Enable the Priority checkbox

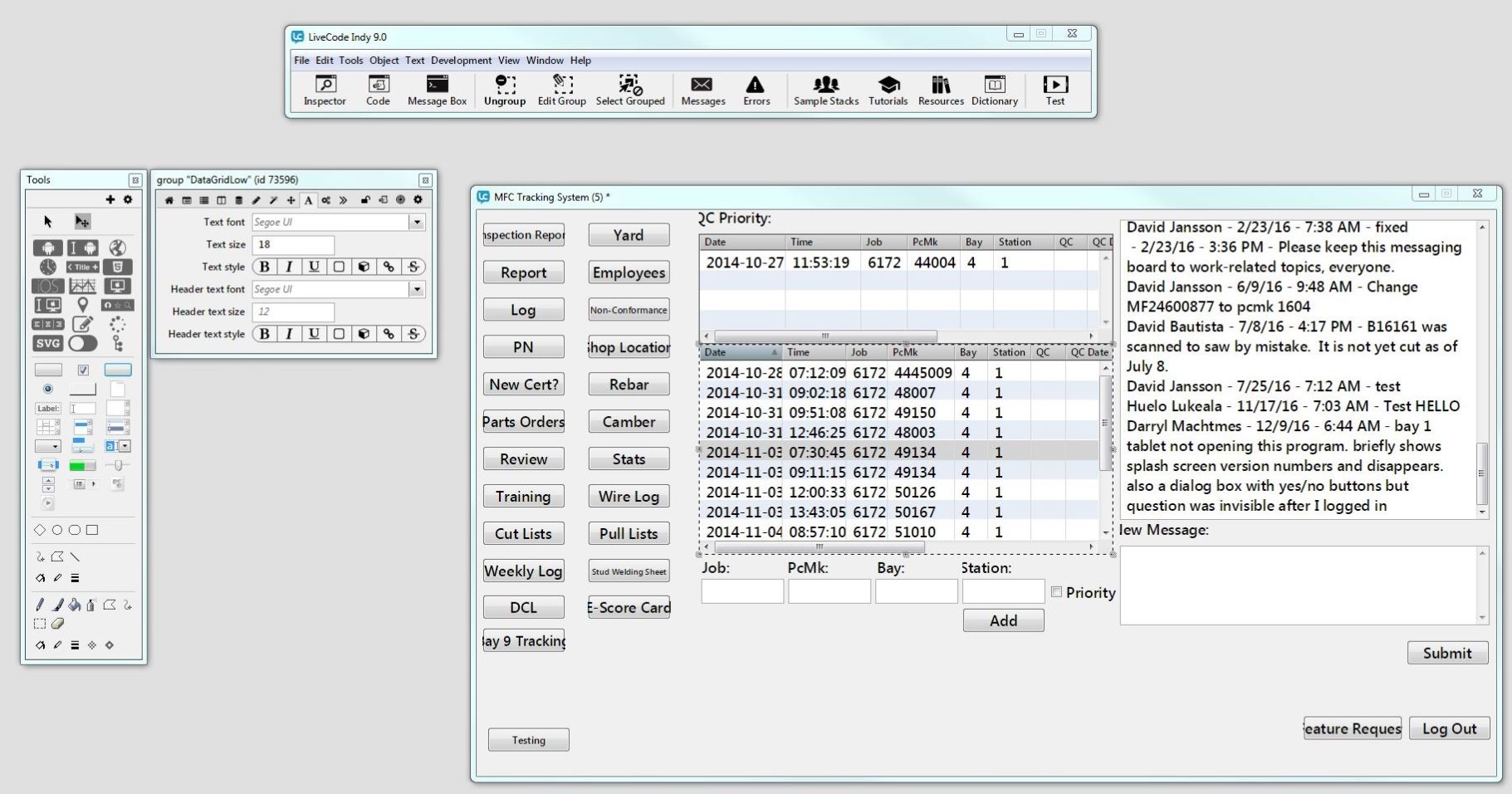coord(1056,592)
